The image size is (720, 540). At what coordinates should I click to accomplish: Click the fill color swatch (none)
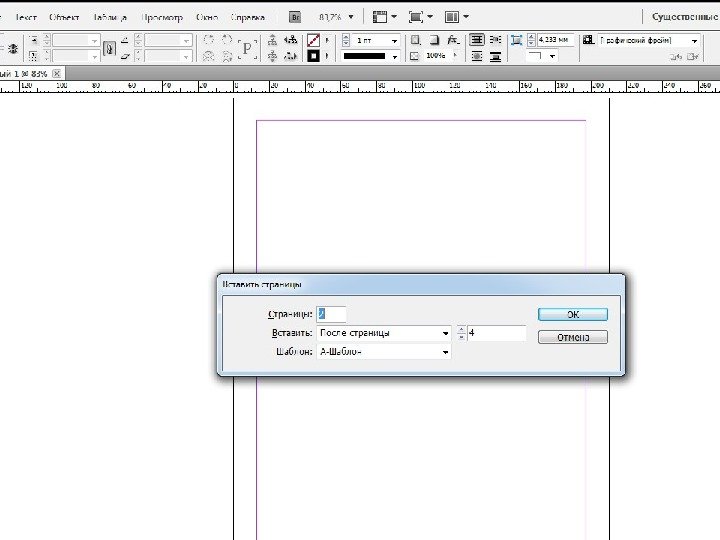(313, 40)
